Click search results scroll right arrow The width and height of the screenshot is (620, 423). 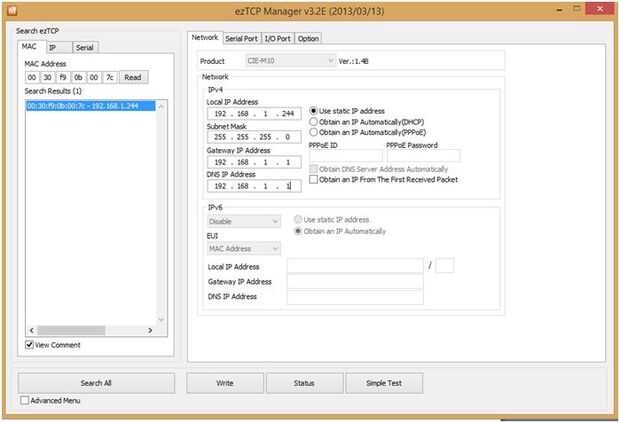click(x=150, y=330)
